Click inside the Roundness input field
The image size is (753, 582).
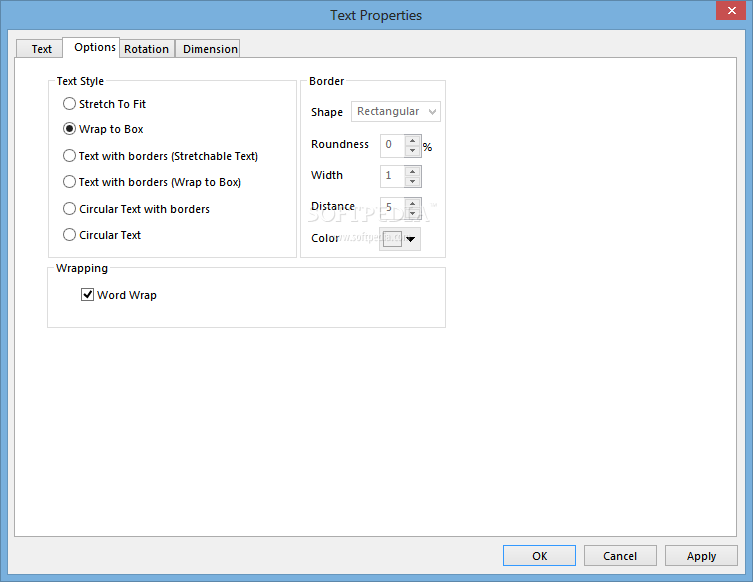393,146
